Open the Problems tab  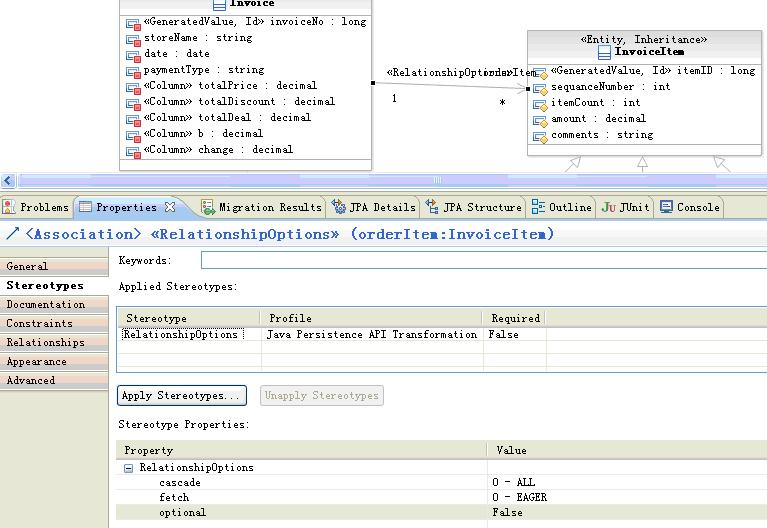(36, 207)
